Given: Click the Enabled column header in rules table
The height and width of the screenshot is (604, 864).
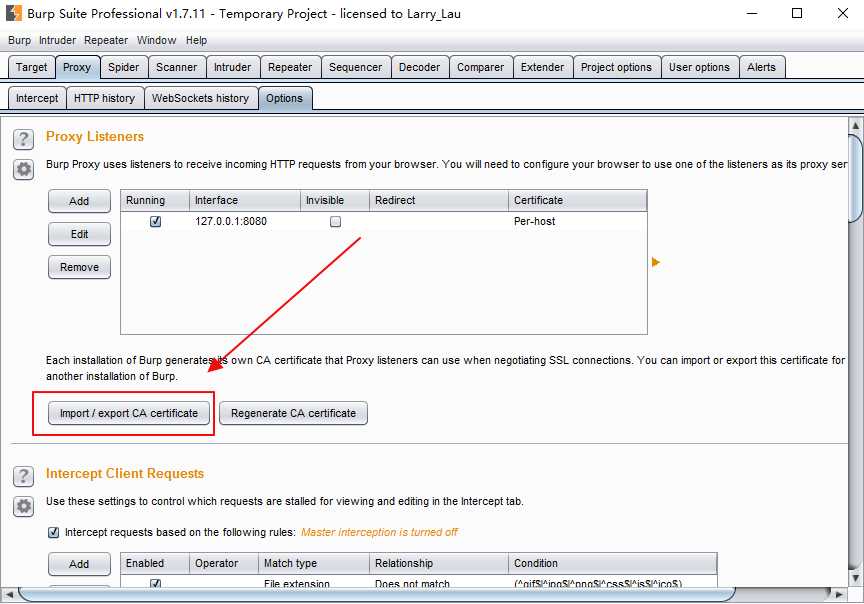Looking at the screenshot, I should (155, 563).
